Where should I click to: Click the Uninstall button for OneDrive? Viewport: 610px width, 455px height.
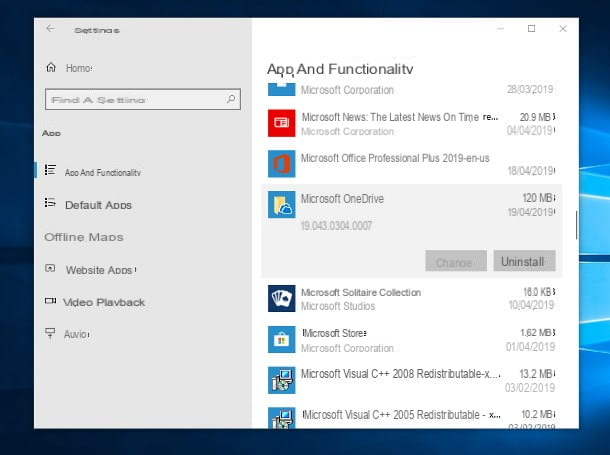pyautogui.click(x=524, y=261)
